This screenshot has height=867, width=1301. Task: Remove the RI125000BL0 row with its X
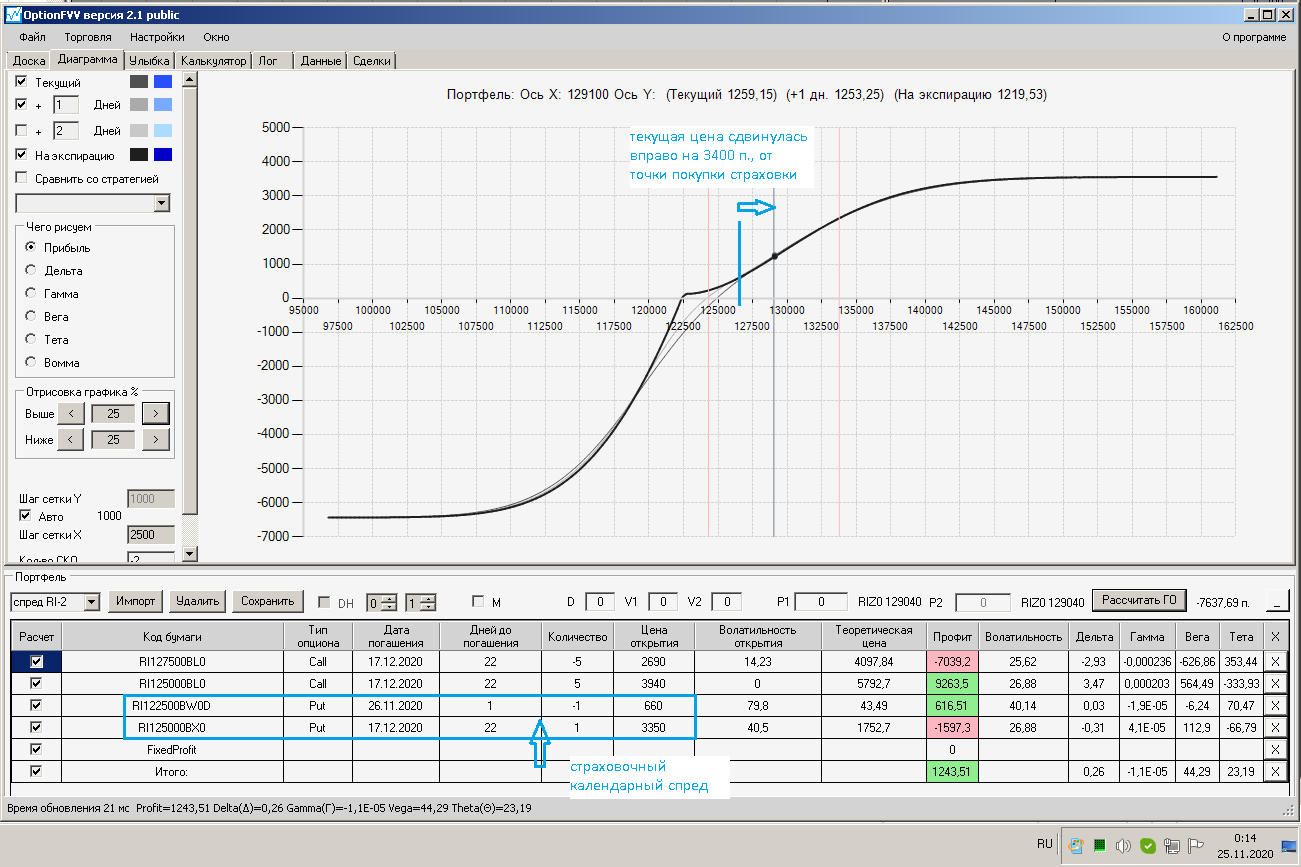point(1274,684)
